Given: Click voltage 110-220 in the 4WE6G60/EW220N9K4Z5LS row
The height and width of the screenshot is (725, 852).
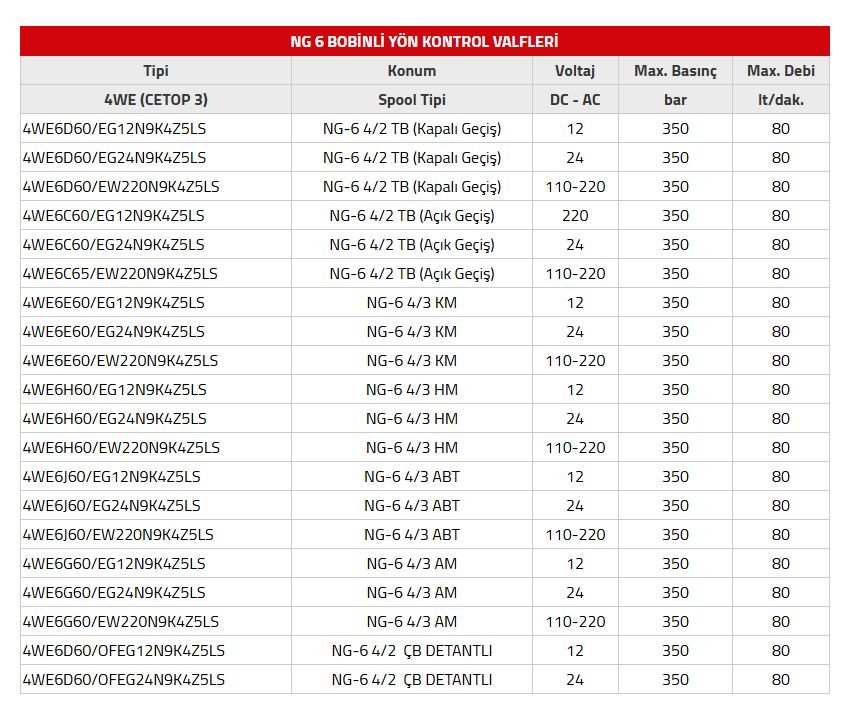Looking at the screenshot, I should [575, 622].
